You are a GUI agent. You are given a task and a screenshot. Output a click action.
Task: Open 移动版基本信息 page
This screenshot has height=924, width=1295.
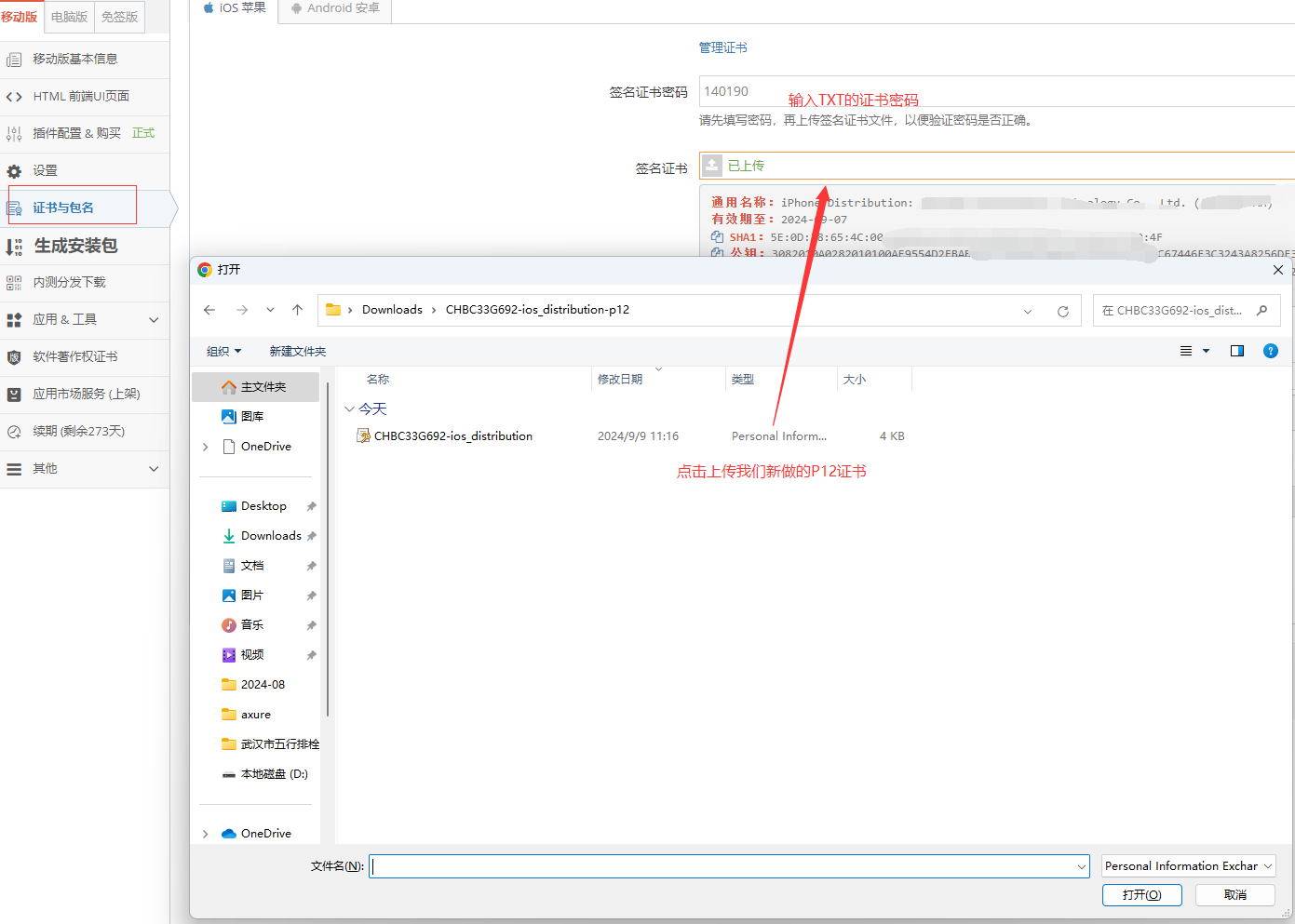(x=85, y=59)
